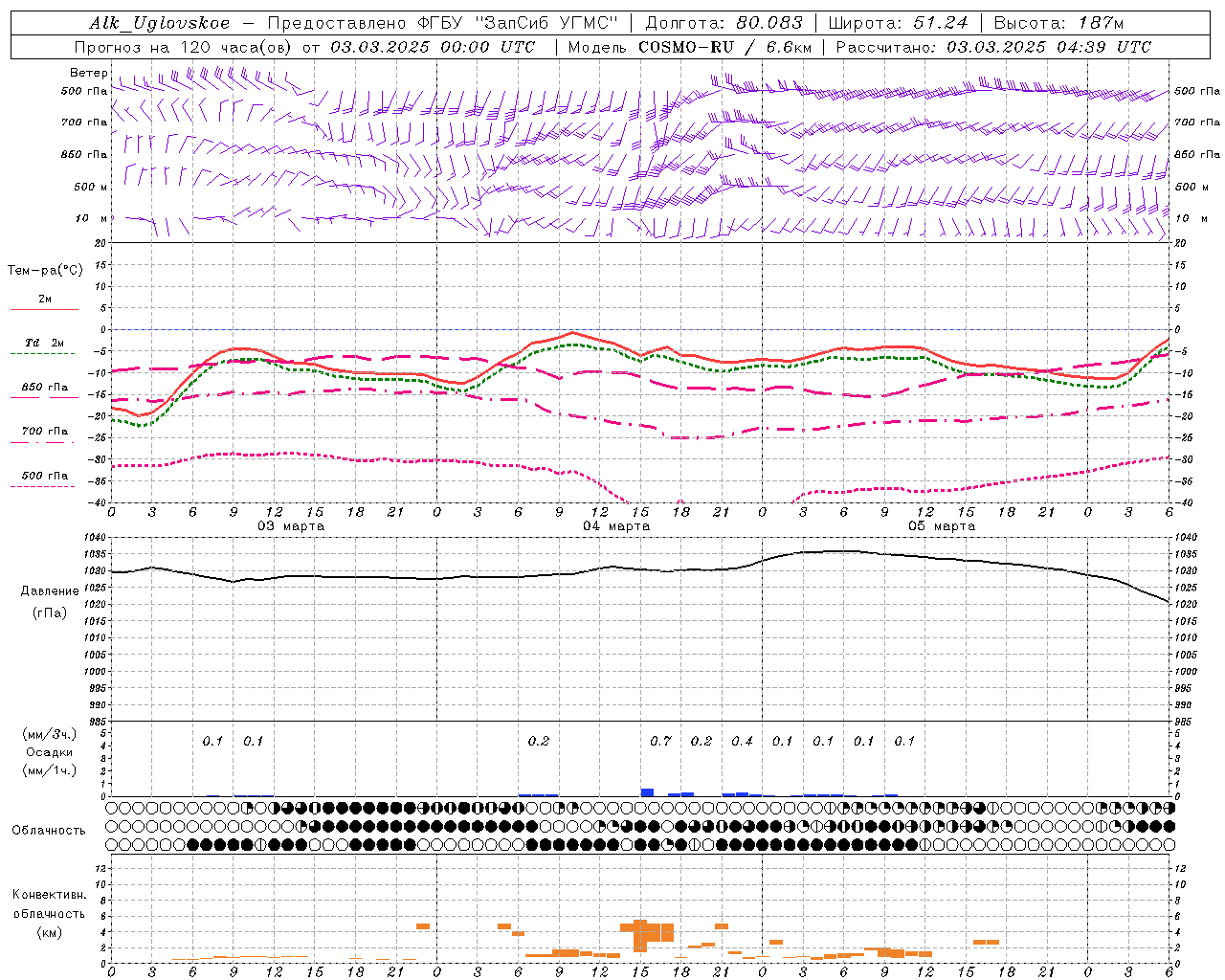Click the "Давление" panel label
Screen dimensions: 1225x980
(x=50, y=591)
